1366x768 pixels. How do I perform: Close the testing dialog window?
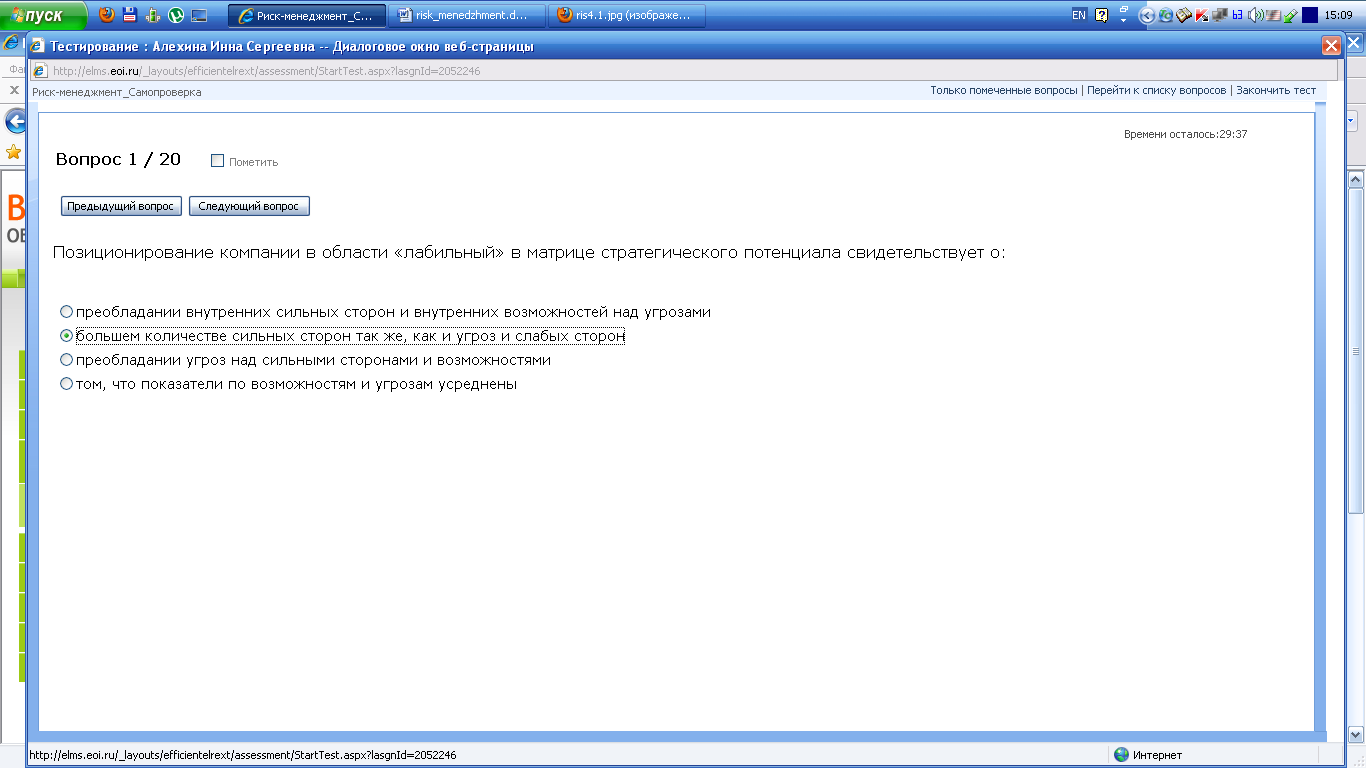1331,46
